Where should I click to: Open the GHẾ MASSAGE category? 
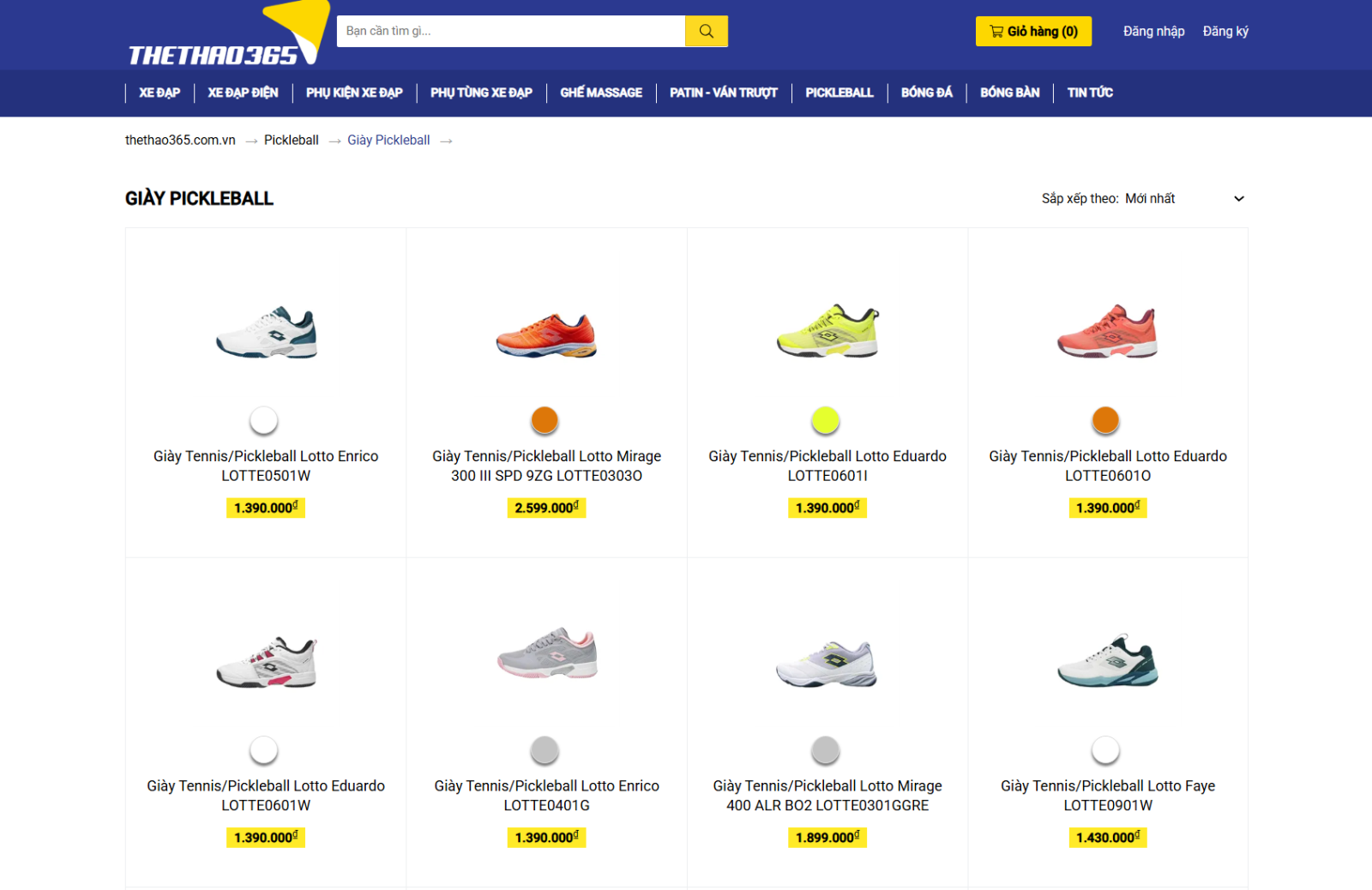coord(601,93)
